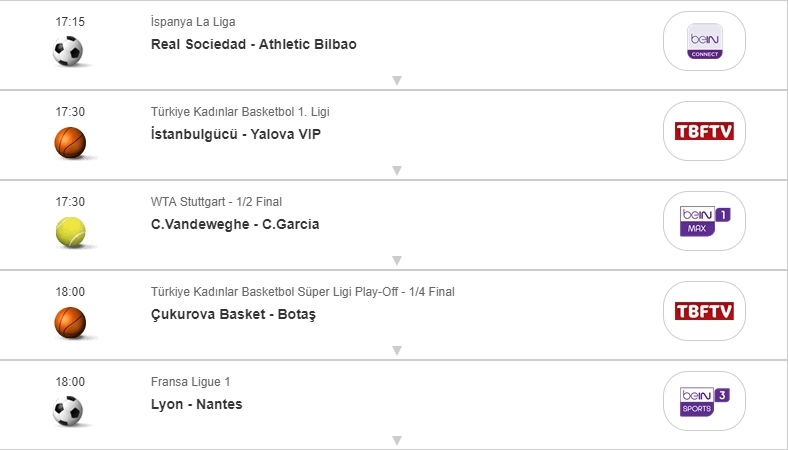Expand details under İstanbulgücü - Yalova VIP
Image resolution: width=788 pixels, height=450 pixels.
point(396,170)
